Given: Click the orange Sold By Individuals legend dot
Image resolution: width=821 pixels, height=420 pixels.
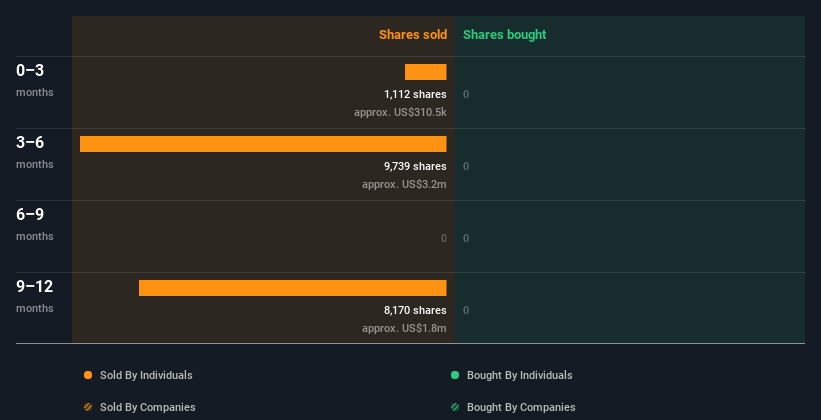Looking at the screenshot, I should pyautogui.click(x=88, y=375).
